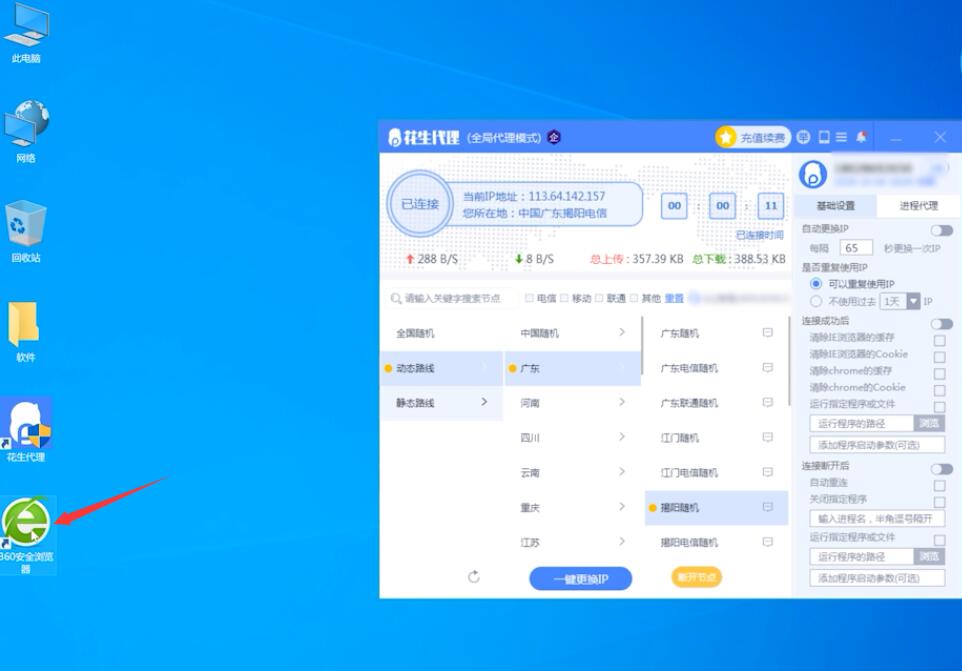This screenshot has width=962, height=671.
Task: Select the 不使用过去 radio button
Action: (x=816, y=301)
